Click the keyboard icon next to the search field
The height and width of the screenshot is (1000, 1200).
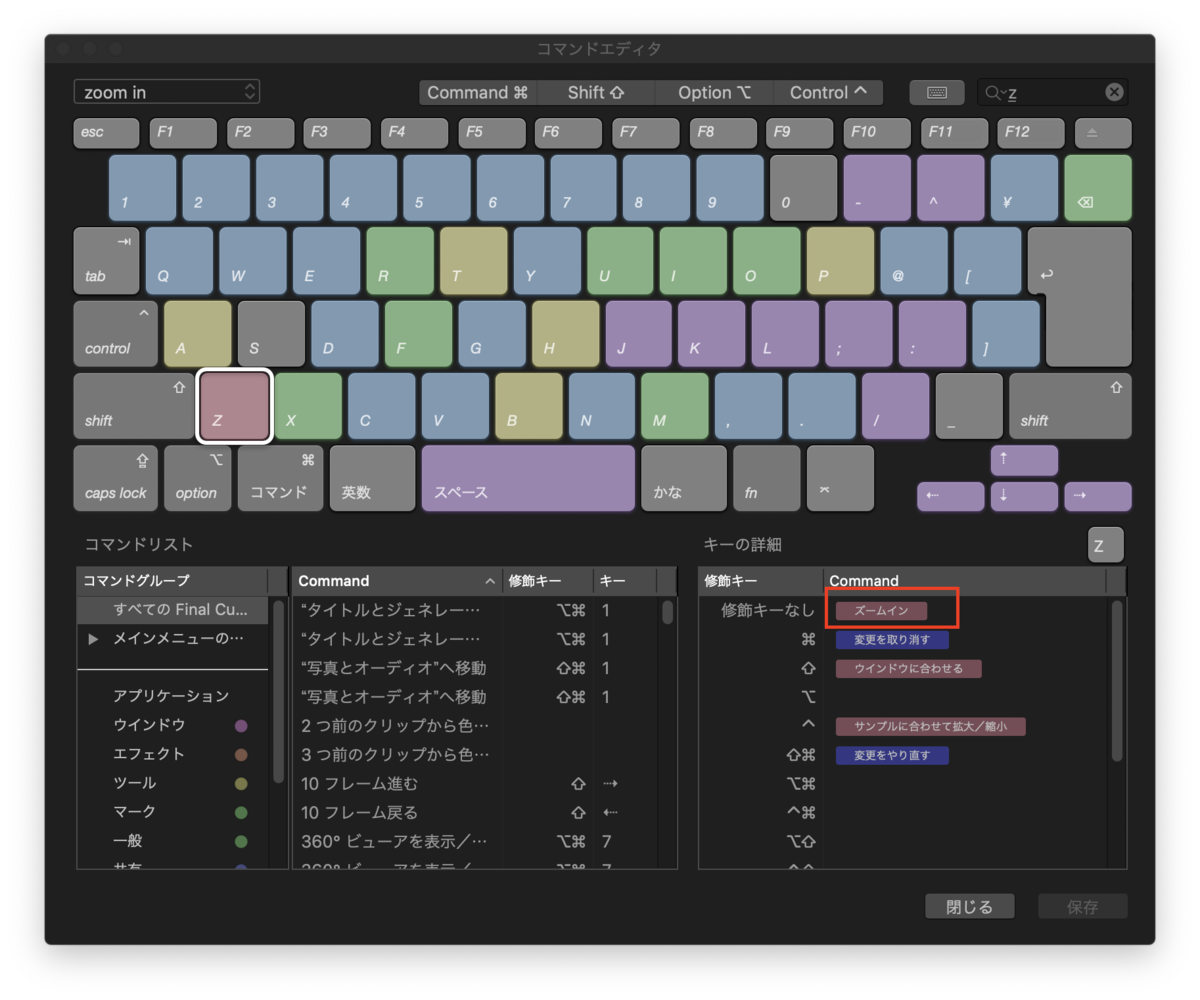click(x=936, y=91)
